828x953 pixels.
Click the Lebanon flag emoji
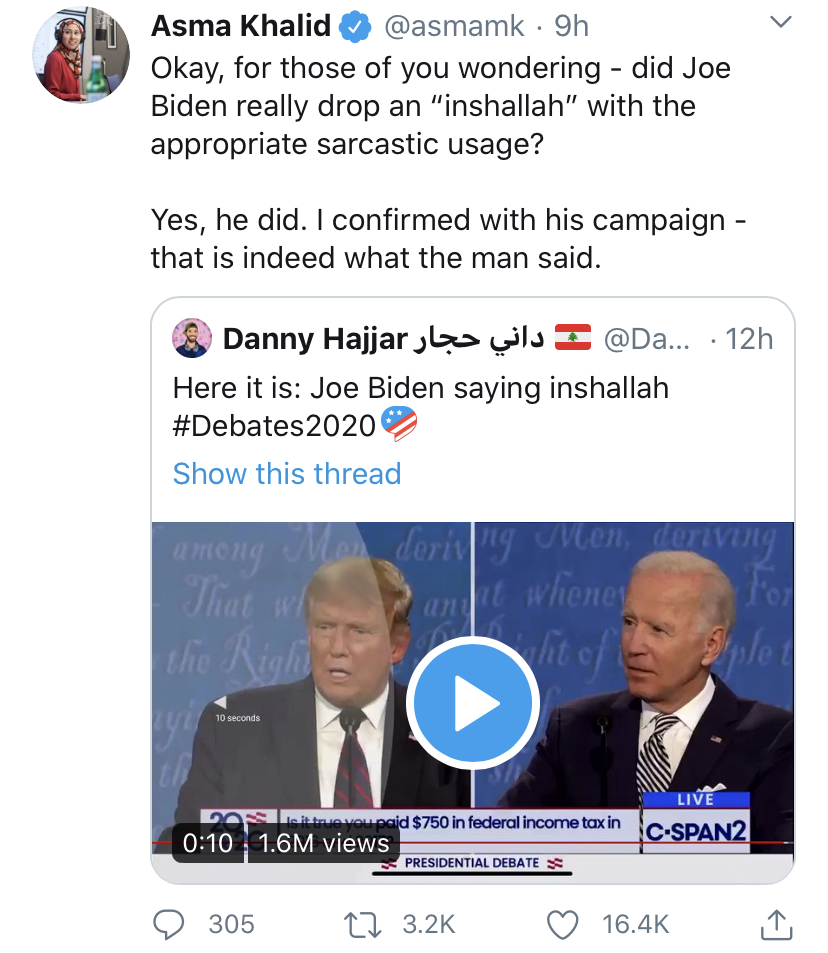coord(573,338)
